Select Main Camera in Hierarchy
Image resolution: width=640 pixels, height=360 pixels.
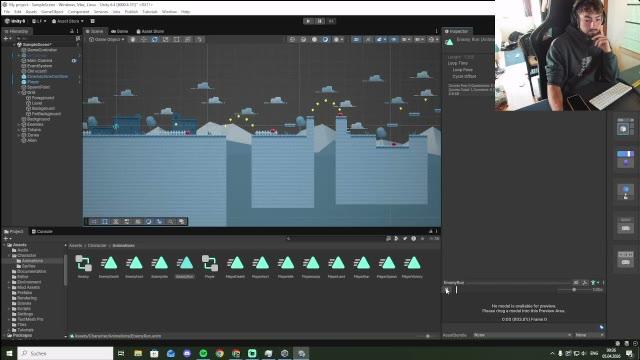pos(39,60)
